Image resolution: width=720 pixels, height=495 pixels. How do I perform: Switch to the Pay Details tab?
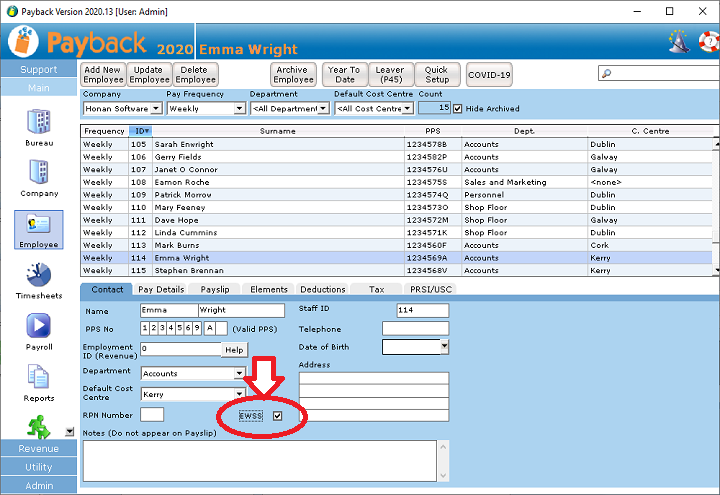tap(161, 289)
